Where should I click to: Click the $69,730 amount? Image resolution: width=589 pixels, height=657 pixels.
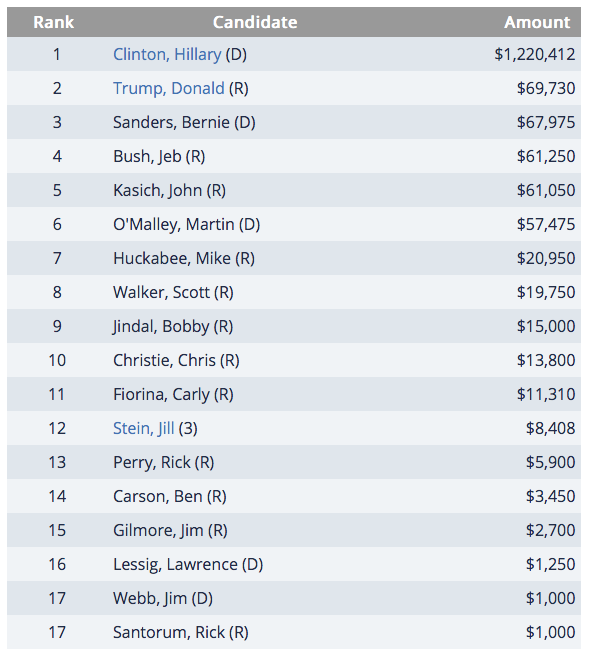pyautogui.click(x=546, y=88)
